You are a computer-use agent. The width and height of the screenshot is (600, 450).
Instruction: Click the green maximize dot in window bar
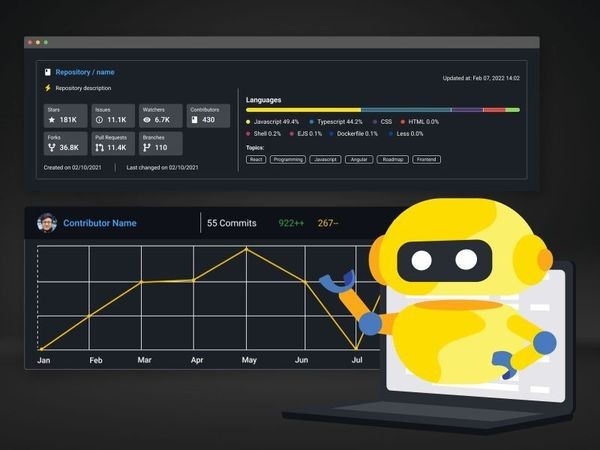(x=46, y=42)
